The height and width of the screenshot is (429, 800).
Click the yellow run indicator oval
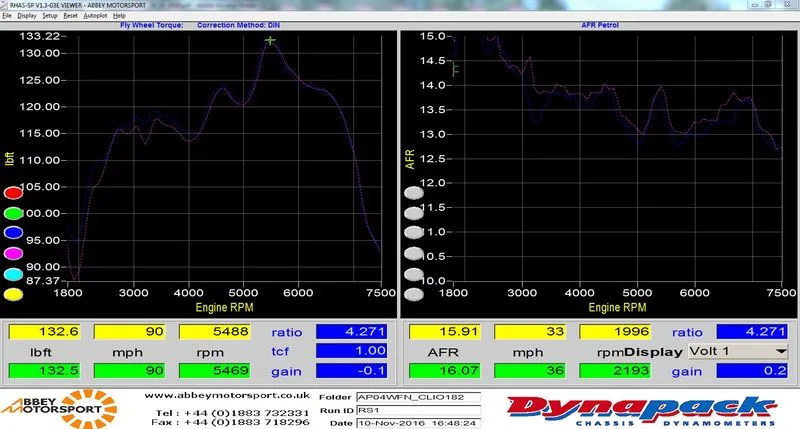click(x=13, y=295)
